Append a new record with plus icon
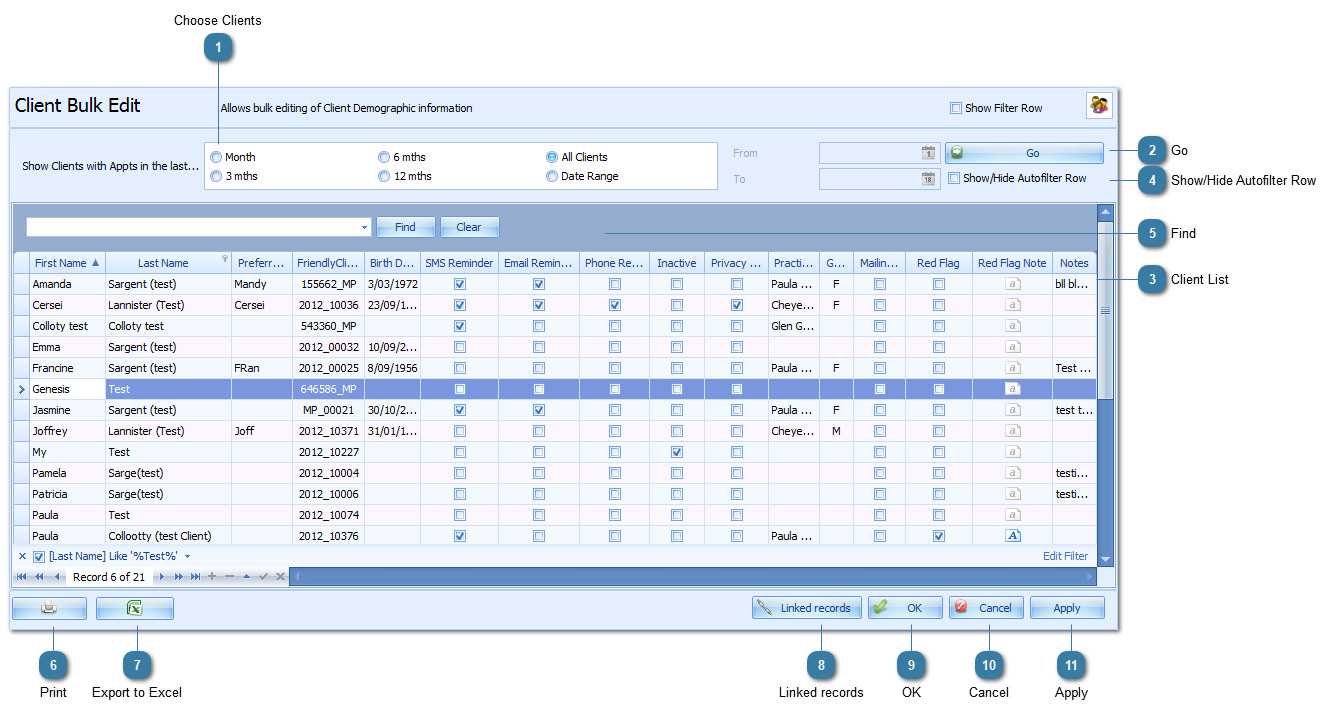The height and width of the screenshot is (716, 1332). click(x=212, y=577)
